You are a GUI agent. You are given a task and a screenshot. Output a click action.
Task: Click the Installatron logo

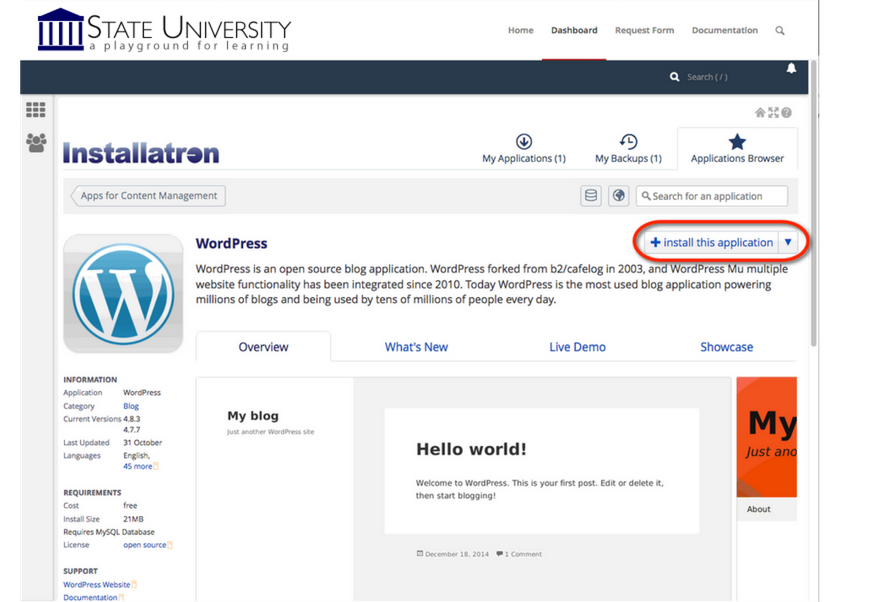[x=141, y=153]
